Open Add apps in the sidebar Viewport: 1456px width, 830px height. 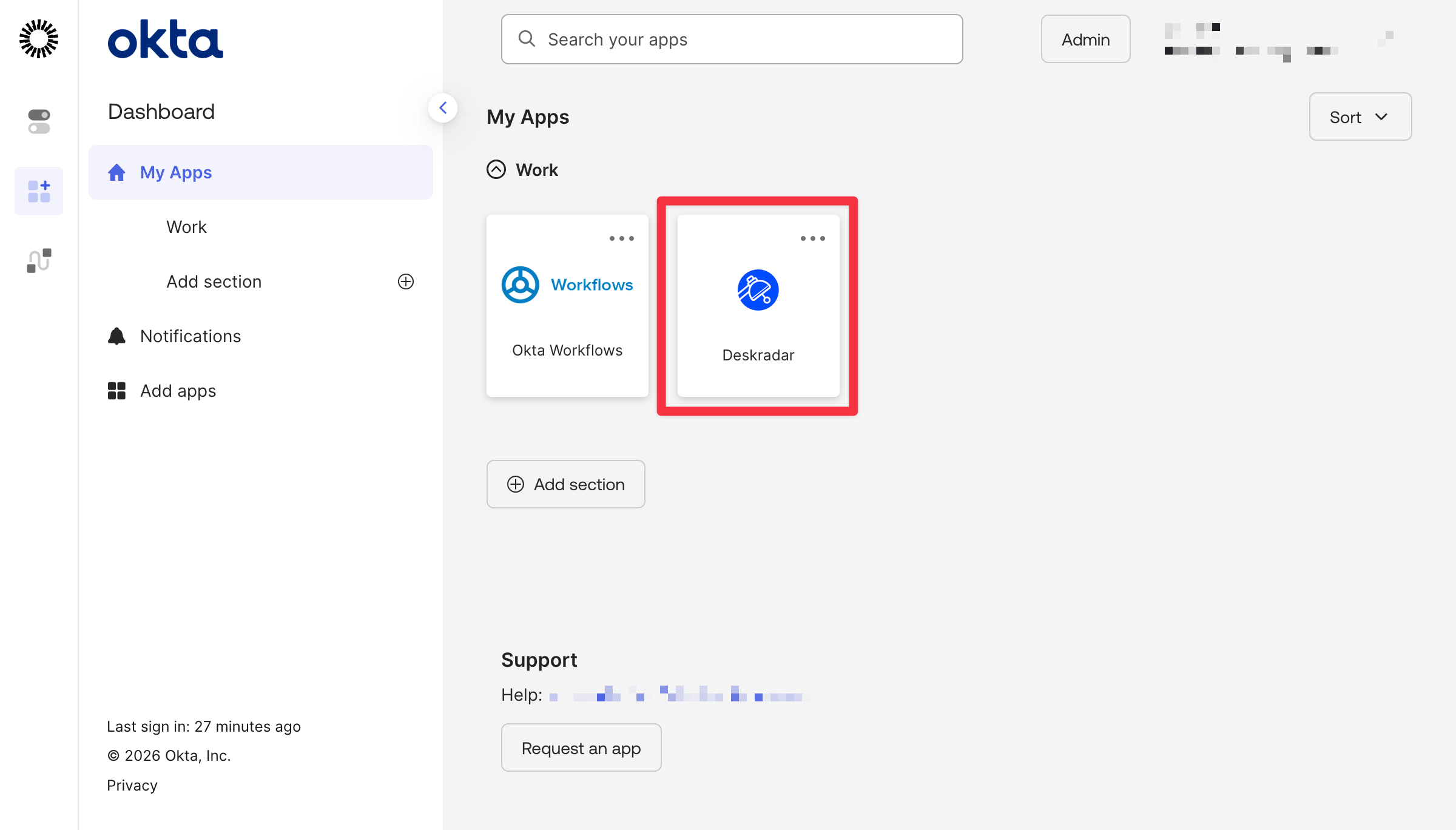[178, 391]
